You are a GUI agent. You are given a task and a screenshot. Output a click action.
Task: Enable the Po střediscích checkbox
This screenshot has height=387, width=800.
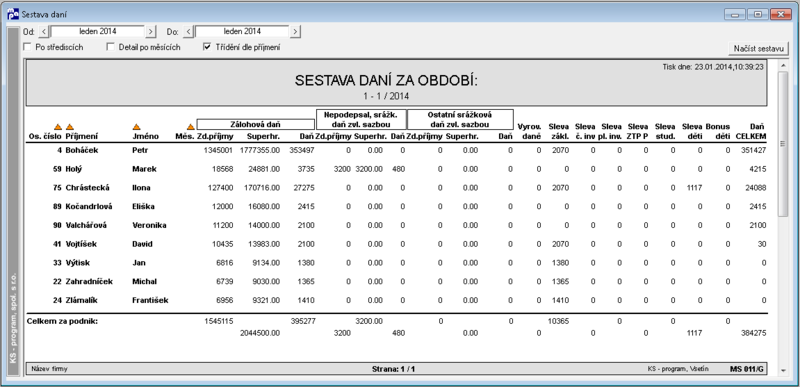[28, 47]
